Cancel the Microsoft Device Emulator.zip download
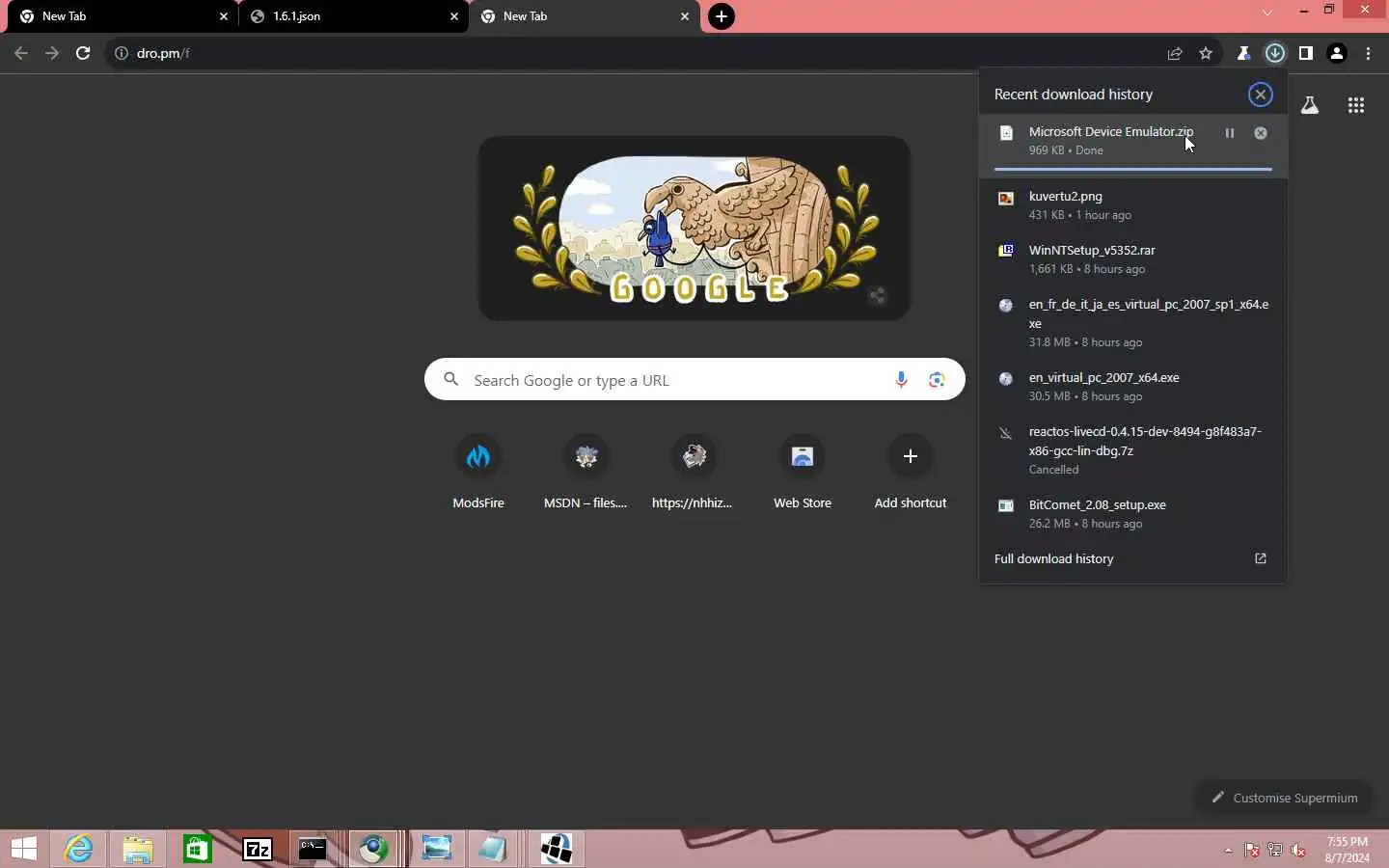The width and height of the screenshot is (1389, 868). tap(1261, 133)
